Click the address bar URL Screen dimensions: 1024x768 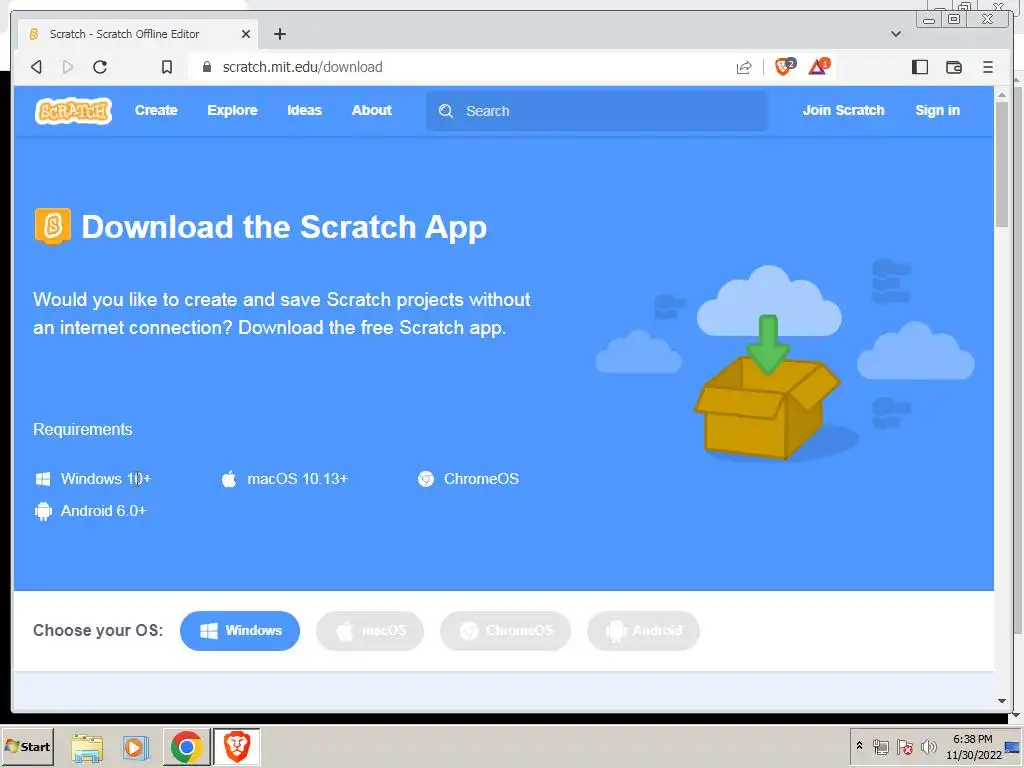coord(302,67)
